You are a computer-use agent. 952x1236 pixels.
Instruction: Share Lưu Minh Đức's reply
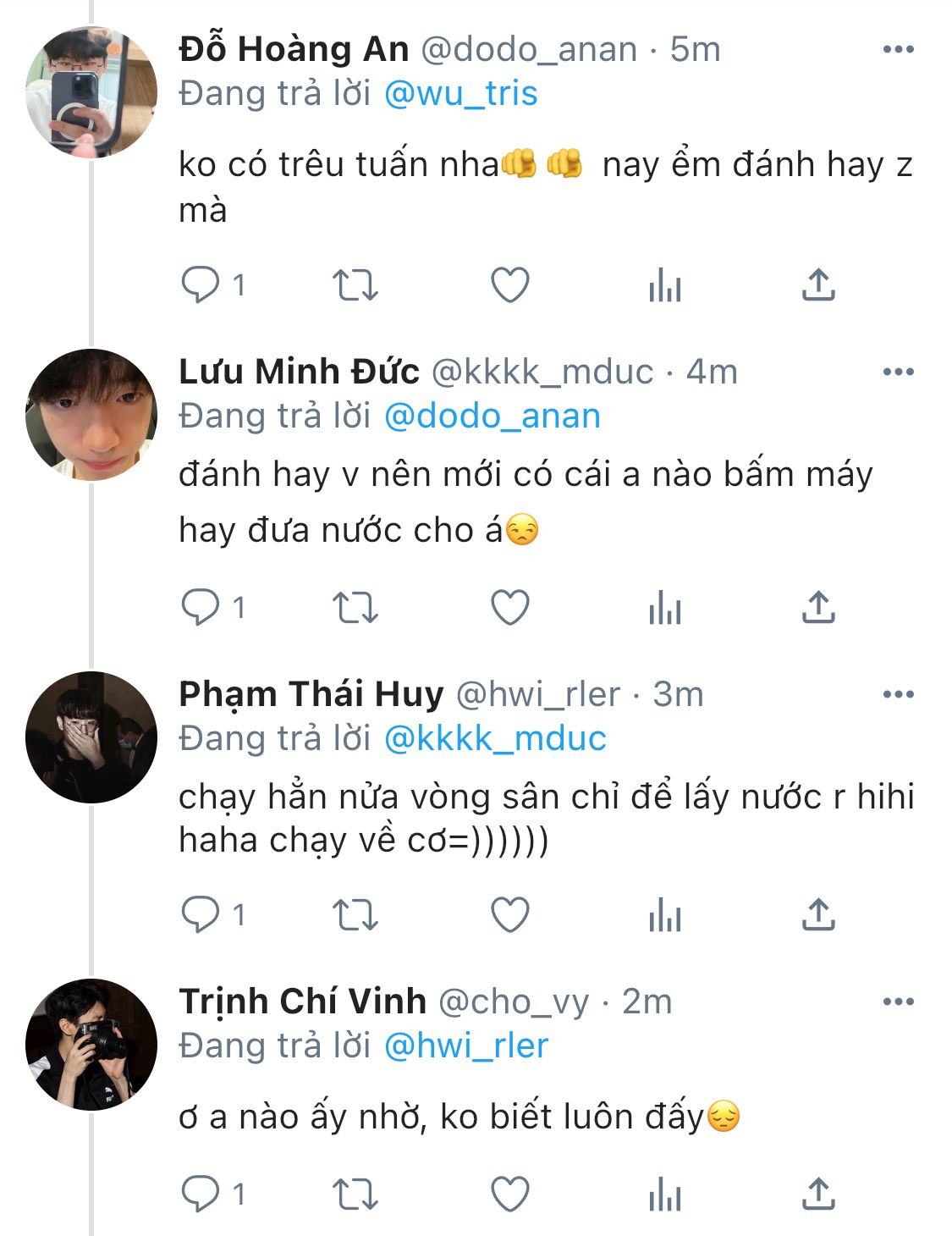818,608
